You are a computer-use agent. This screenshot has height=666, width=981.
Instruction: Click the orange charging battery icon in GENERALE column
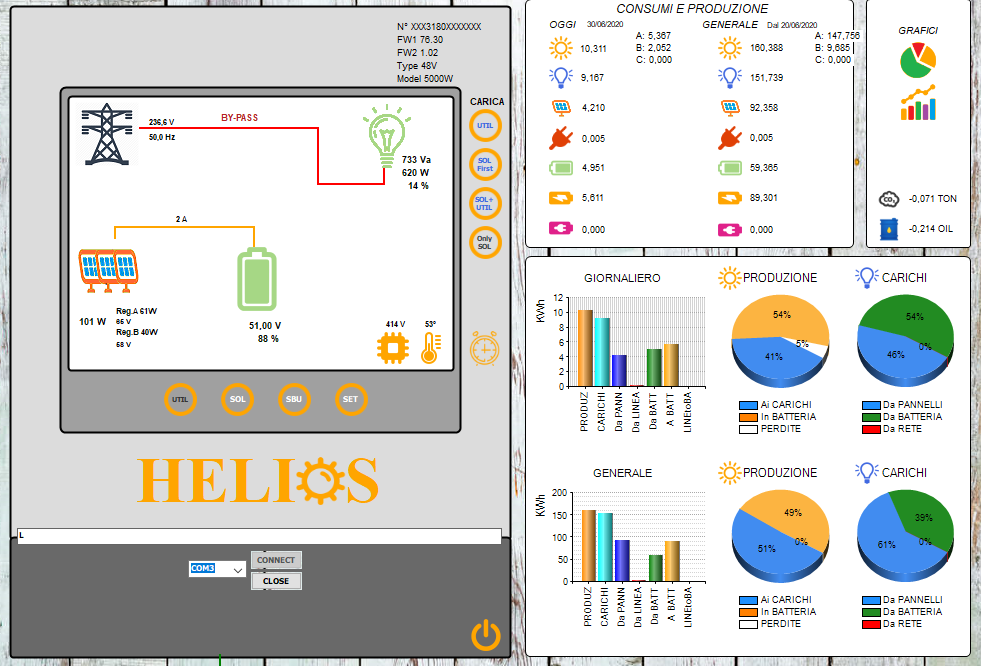pyautogui.click(x=729, y=198)
